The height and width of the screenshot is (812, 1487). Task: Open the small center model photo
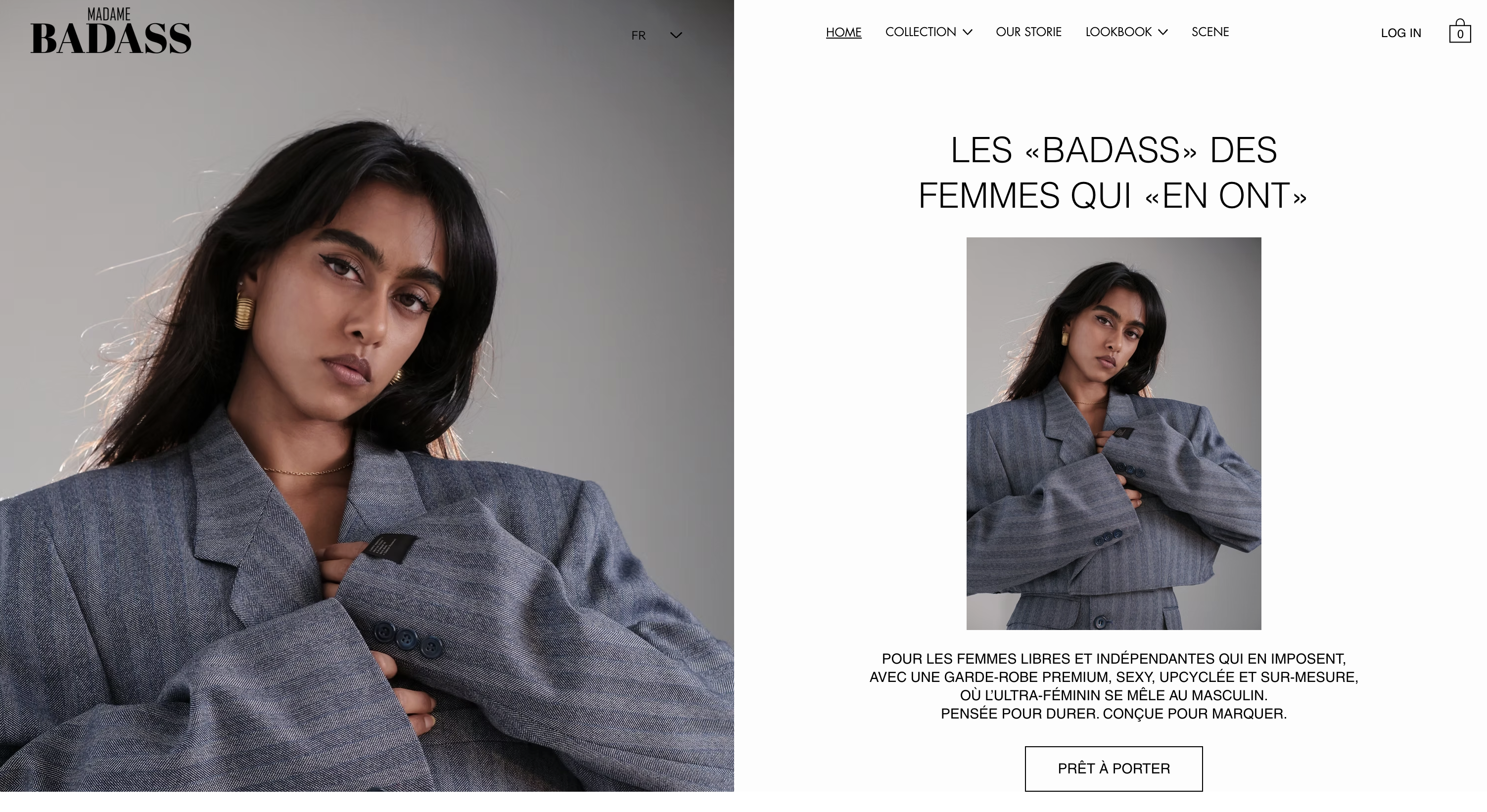point(1114,433)
